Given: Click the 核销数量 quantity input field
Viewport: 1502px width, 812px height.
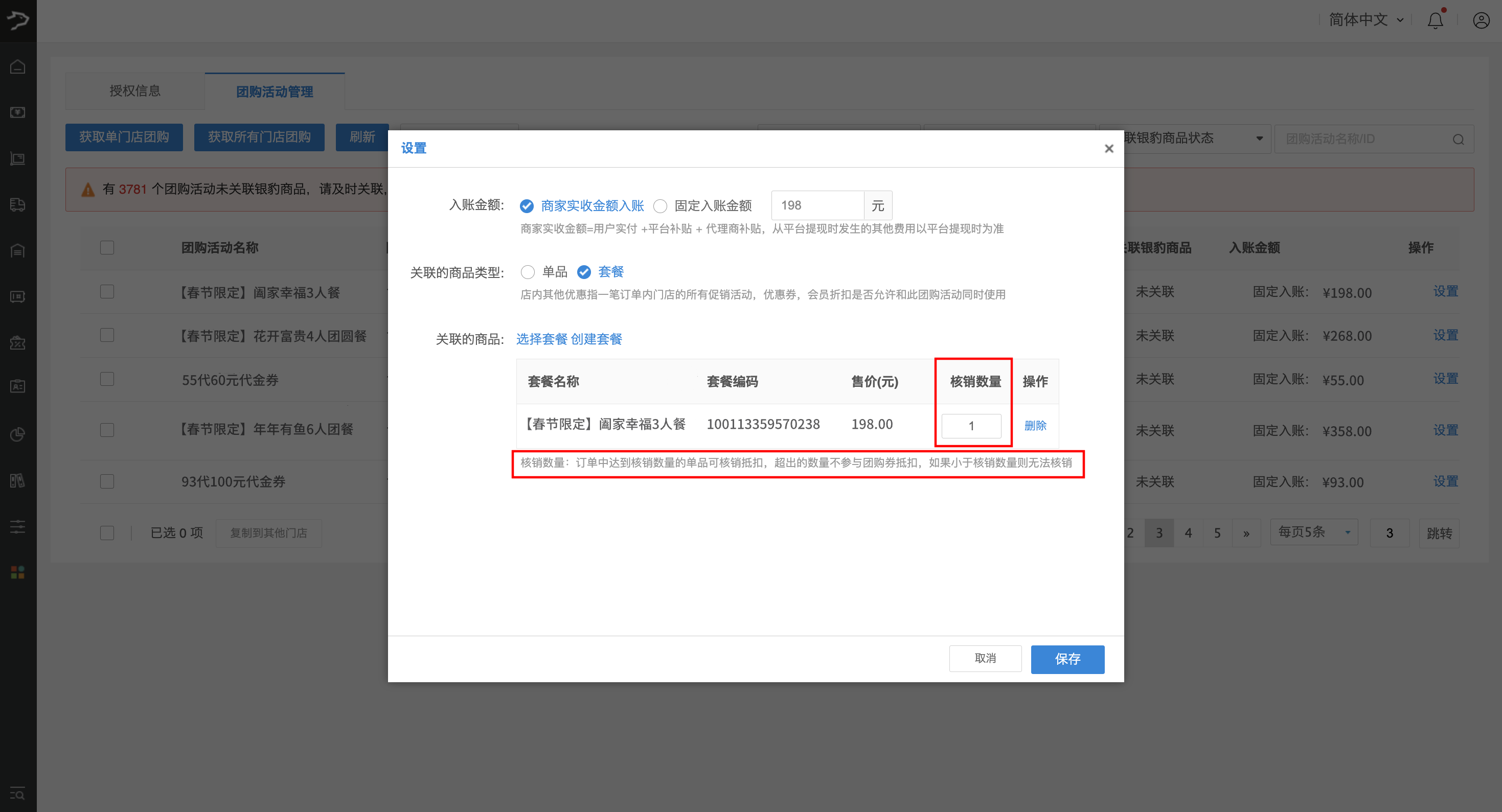Looking at the screenshot, I should point(971,426).
